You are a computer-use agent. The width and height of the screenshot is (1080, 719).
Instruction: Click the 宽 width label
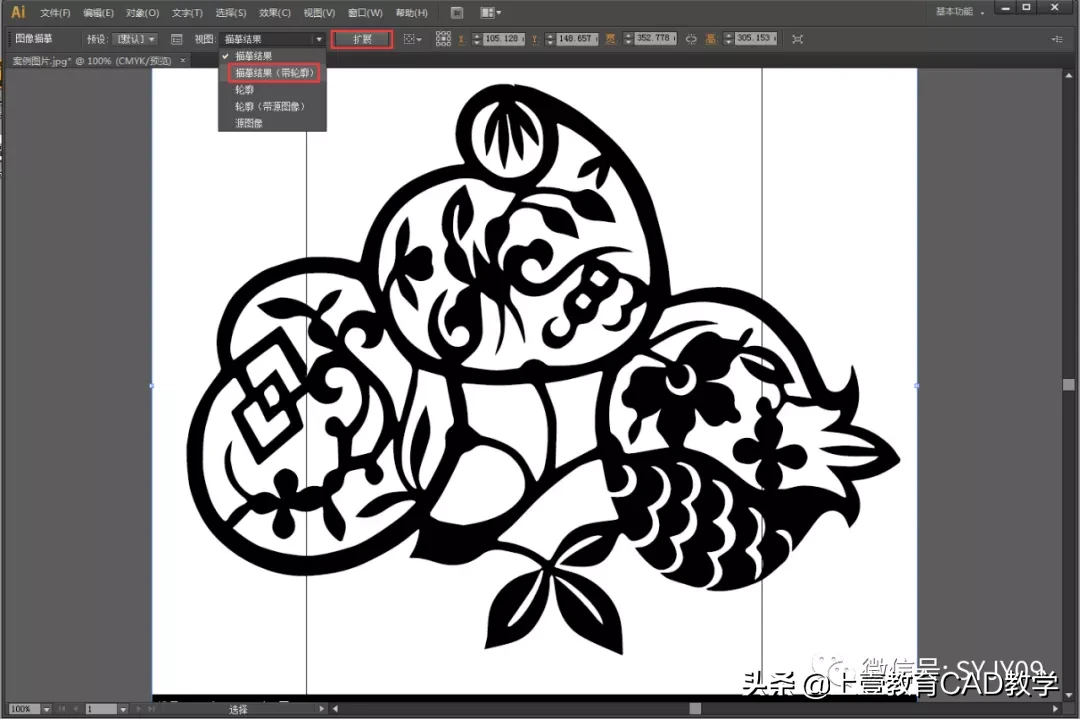(610, 39)
